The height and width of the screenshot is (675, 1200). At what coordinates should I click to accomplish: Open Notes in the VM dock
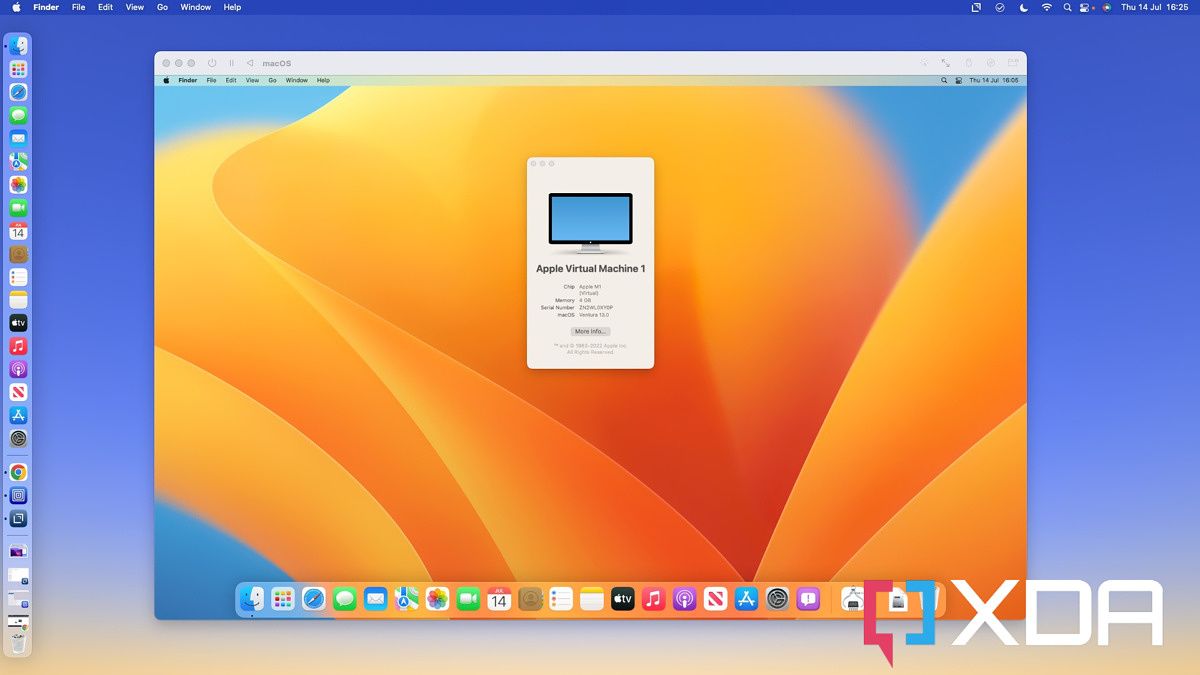[592, 599]
